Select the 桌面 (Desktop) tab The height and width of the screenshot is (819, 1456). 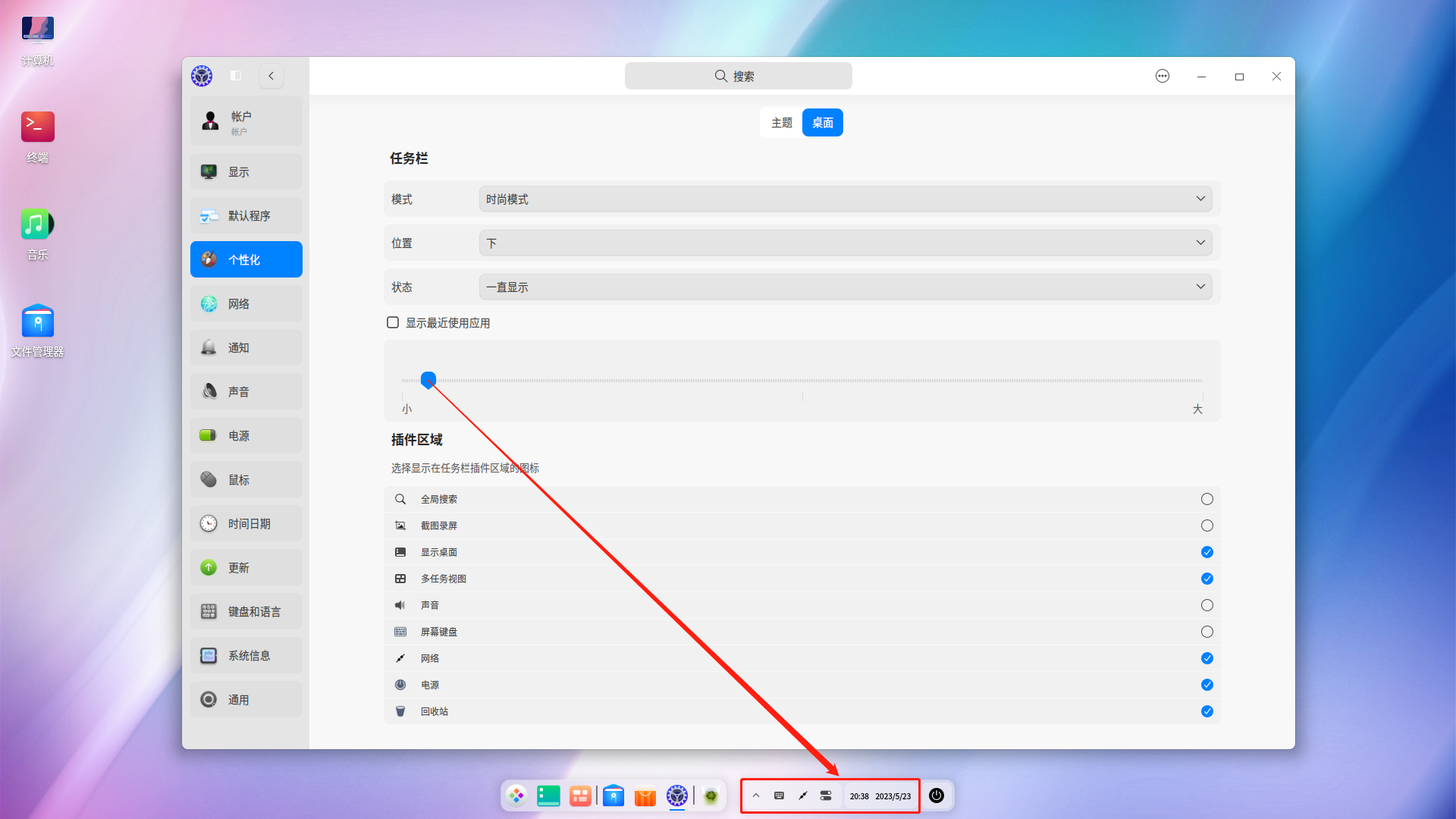(822, 122)
